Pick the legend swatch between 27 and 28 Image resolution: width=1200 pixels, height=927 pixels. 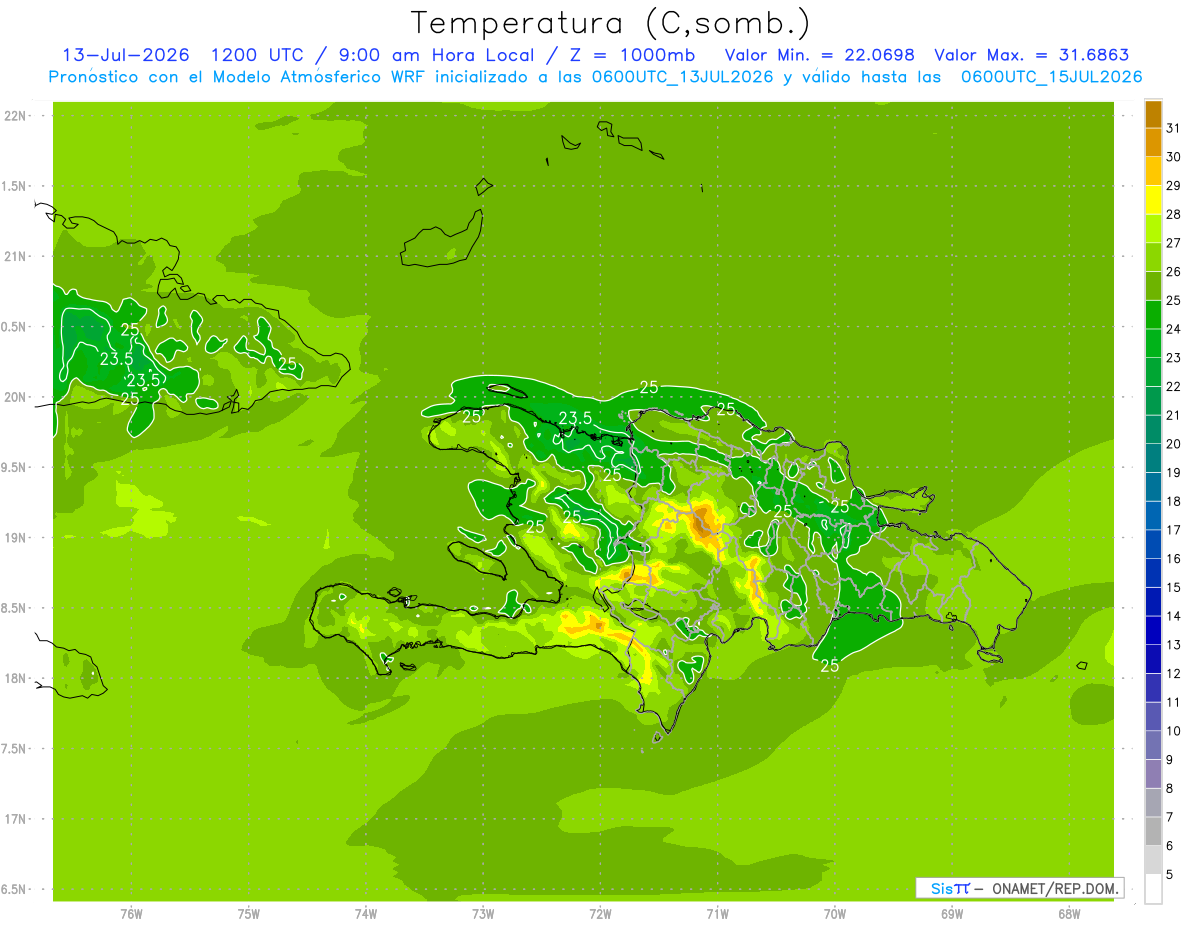[1153, 229]
